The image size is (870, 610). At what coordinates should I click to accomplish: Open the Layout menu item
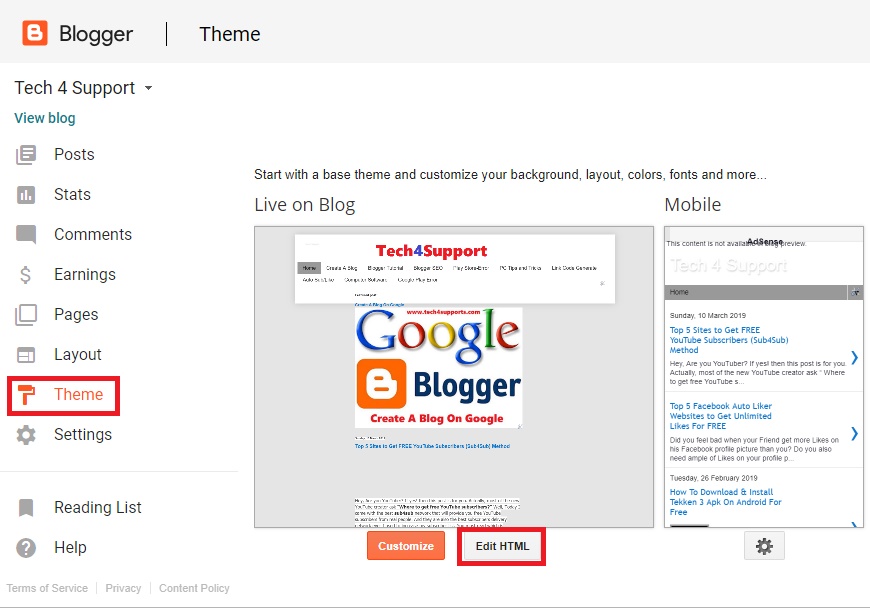click(x=78, y=354)
